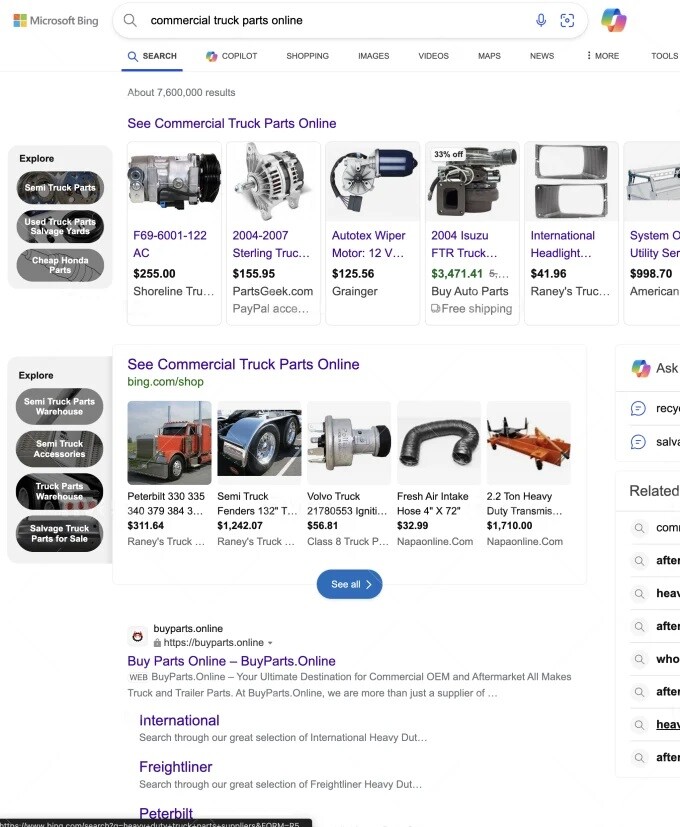
Task: Click the buyparts.online favicon
Action: coord(138,636)
